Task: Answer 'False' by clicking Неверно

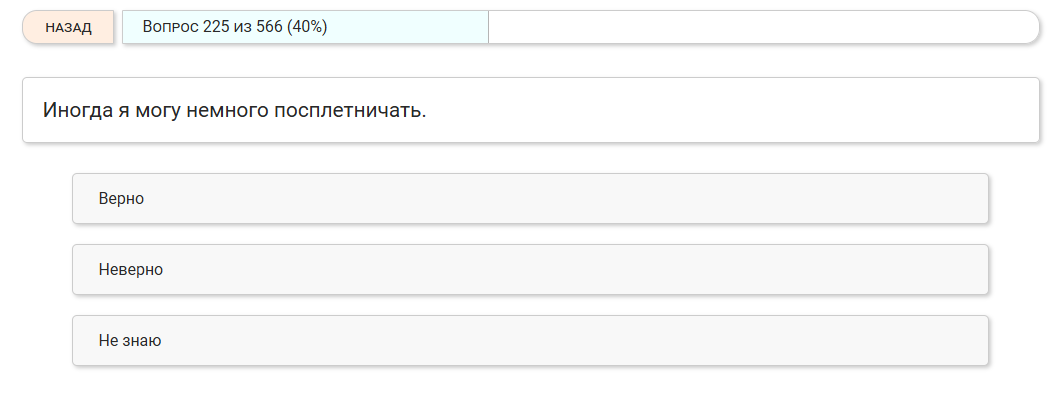Action: click(x=131, y=270)
